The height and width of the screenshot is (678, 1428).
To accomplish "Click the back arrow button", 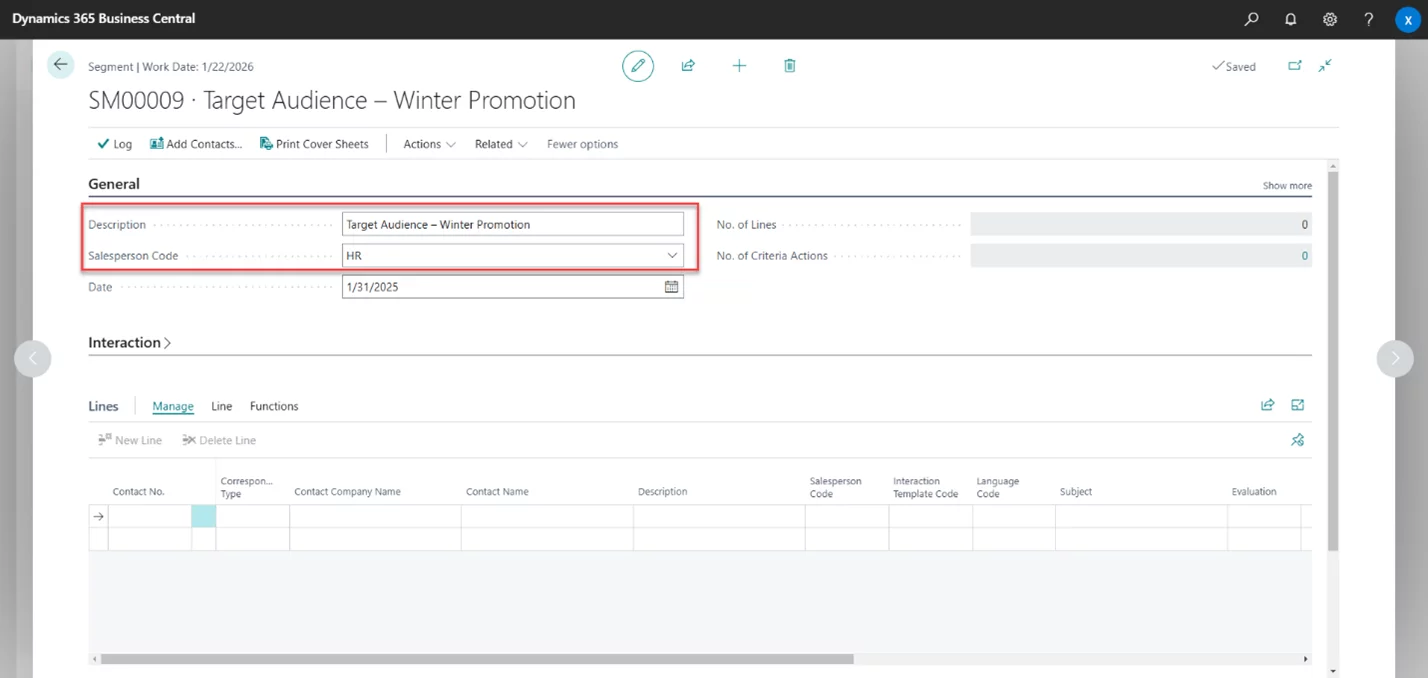I will pyautogui.click(x=60, y=65).
